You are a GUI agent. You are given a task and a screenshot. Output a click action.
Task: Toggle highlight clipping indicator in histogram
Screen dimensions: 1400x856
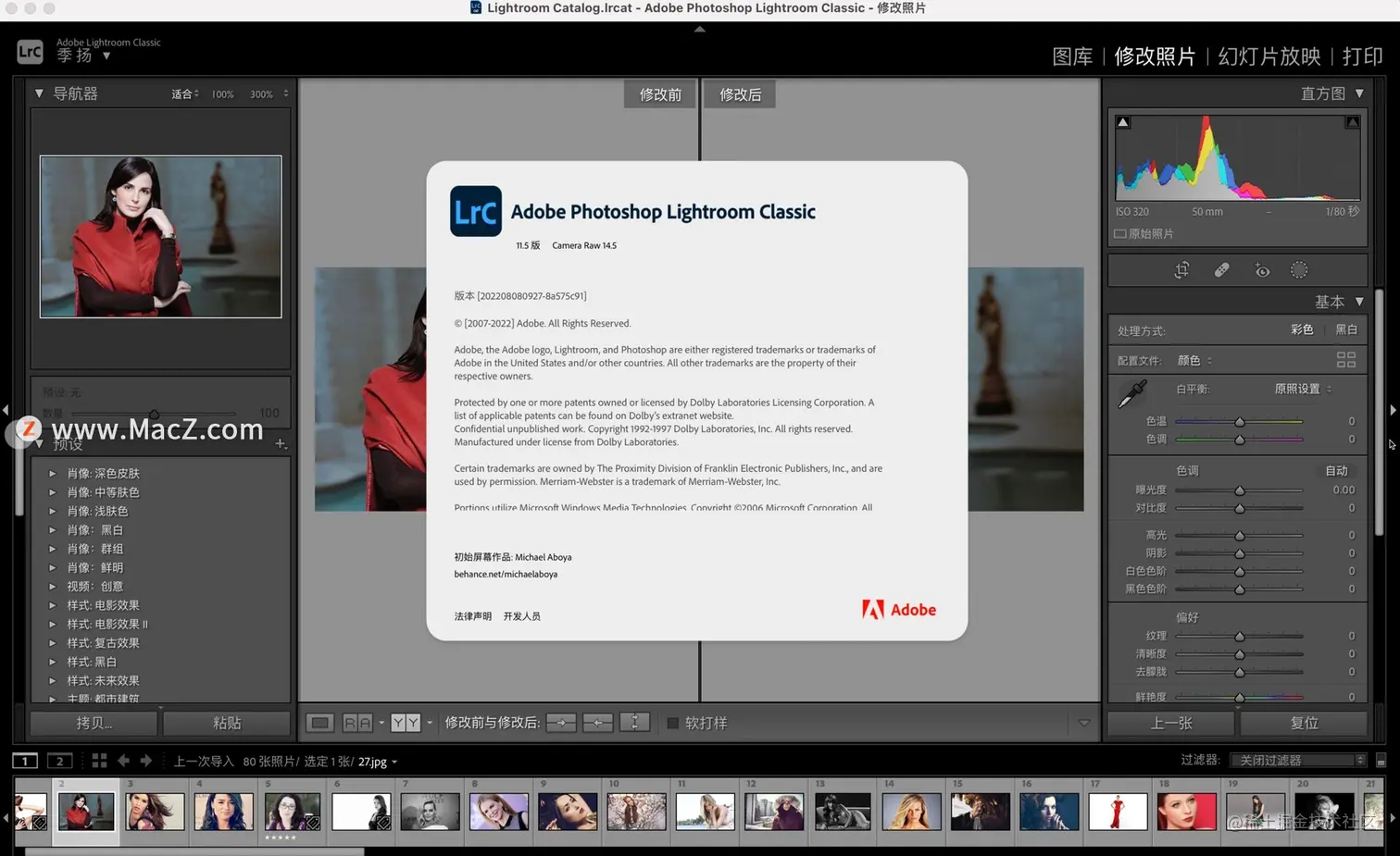click(1353, 122)
